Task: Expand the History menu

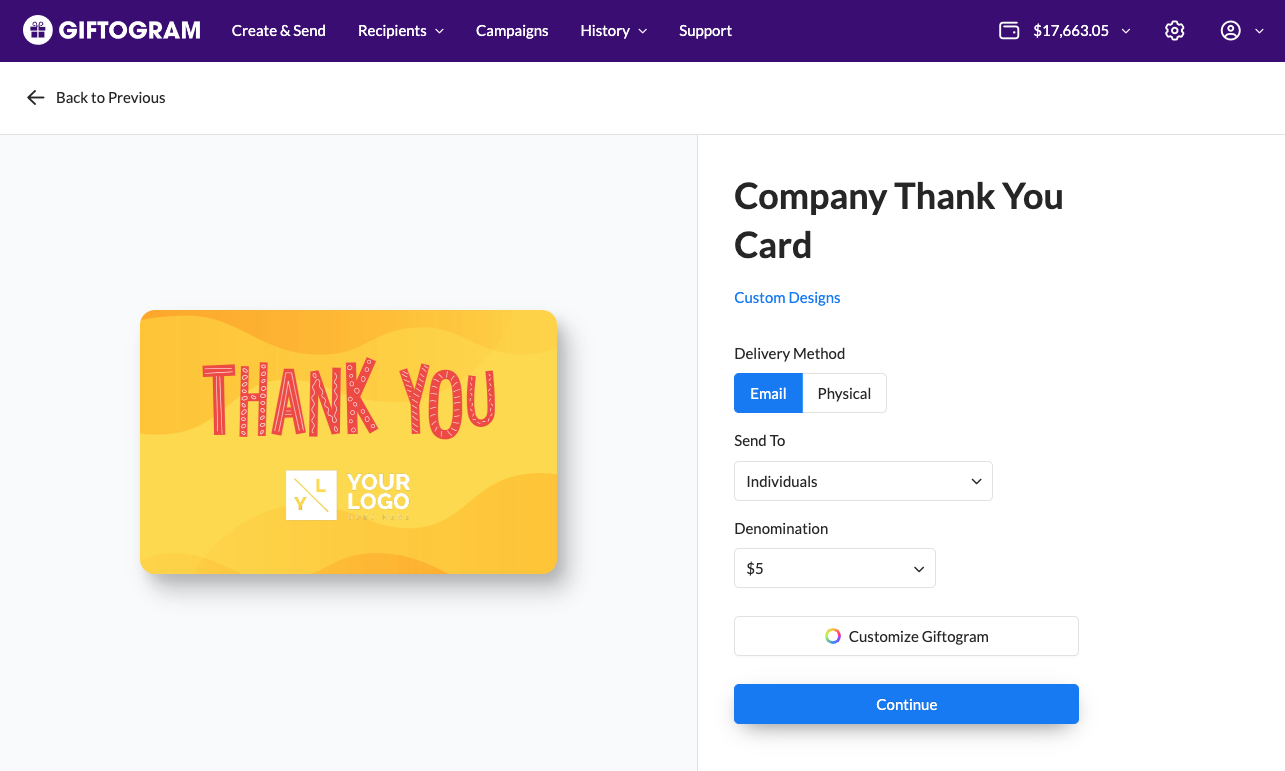Action: tap(613, 31)
